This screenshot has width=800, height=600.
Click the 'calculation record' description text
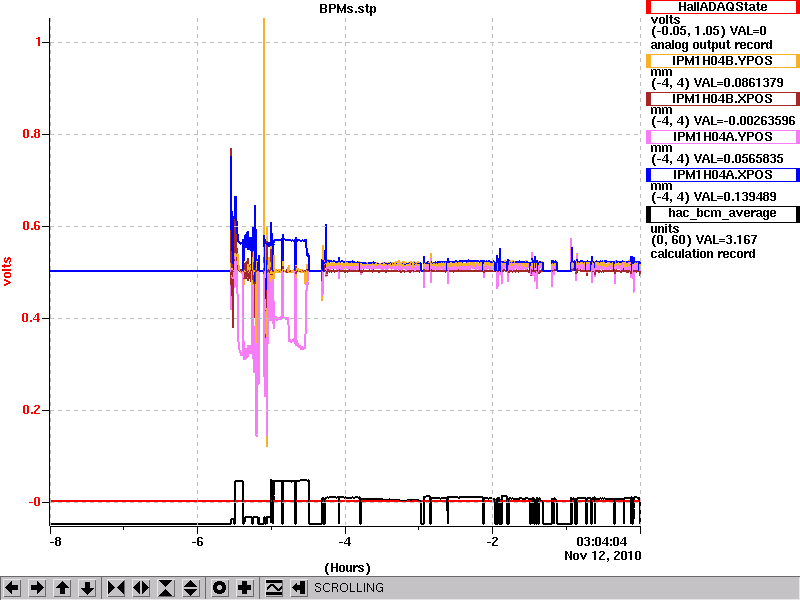(703, 254)
